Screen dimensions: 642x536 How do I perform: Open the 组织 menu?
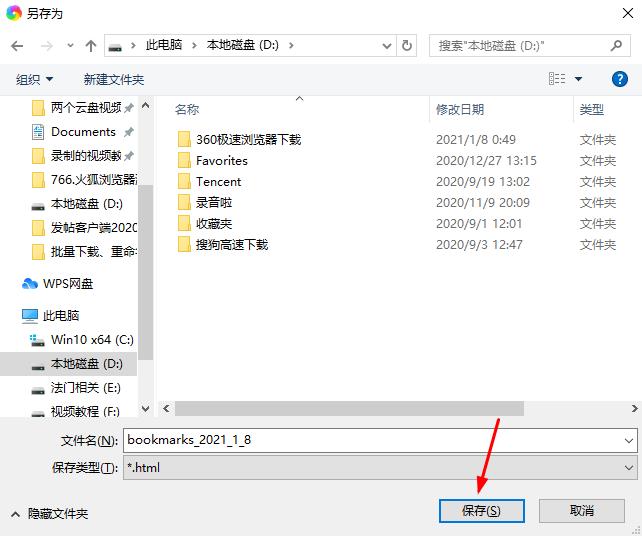34,79
